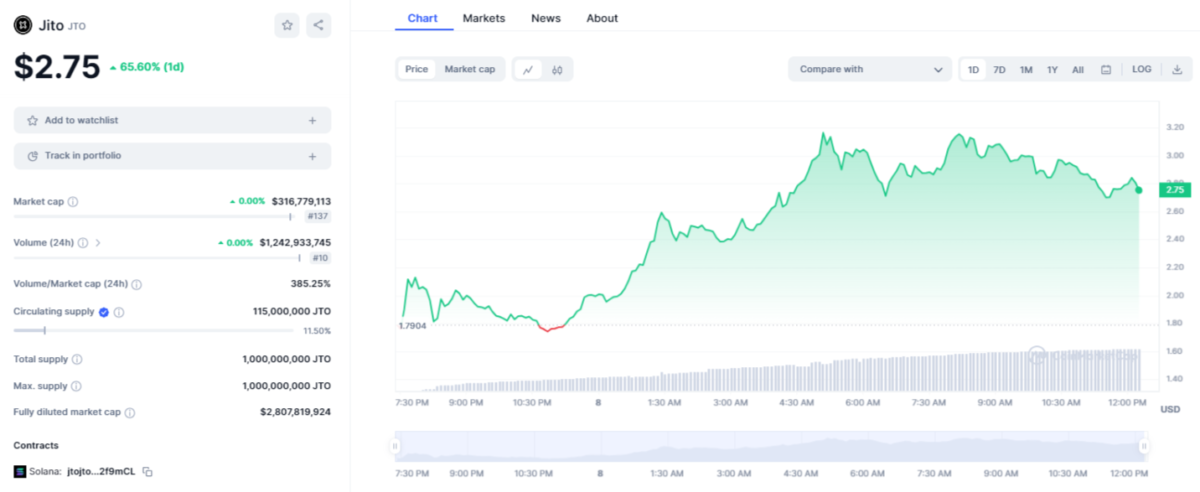Click the info icon next to Max. supply
Screen dimensions: 1200x492
tap(77, 386)
